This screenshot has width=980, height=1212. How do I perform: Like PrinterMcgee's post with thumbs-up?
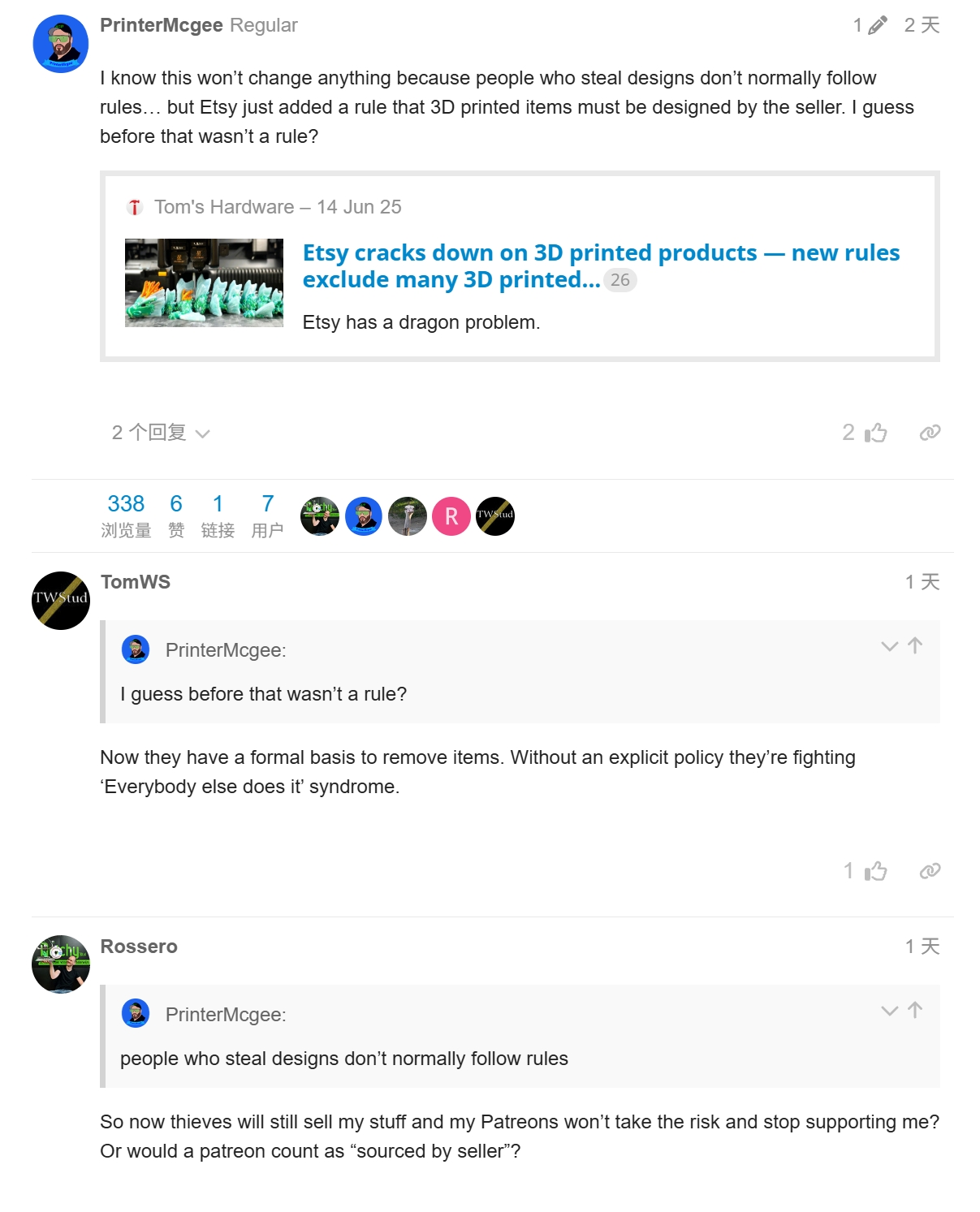pos(875,433)
